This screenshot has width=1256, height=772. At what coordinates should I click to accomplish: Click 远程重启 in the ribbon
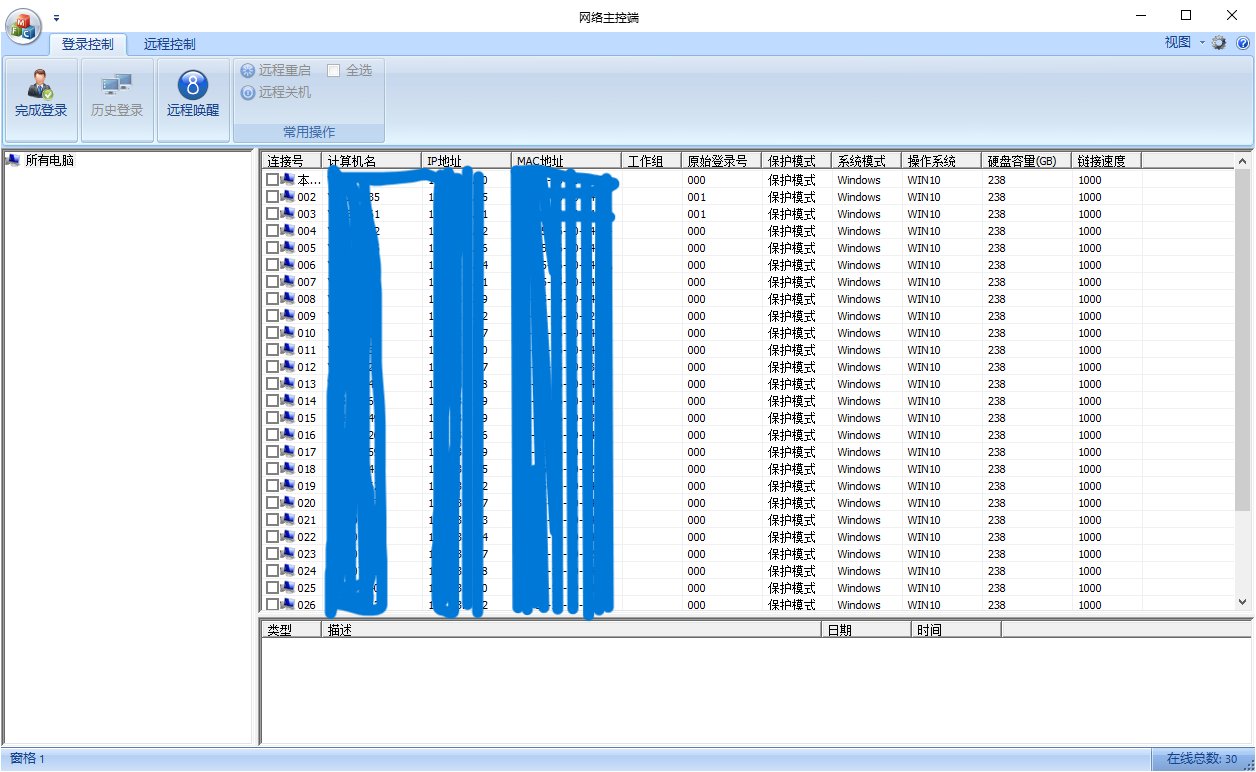click(x=276, y=70)
